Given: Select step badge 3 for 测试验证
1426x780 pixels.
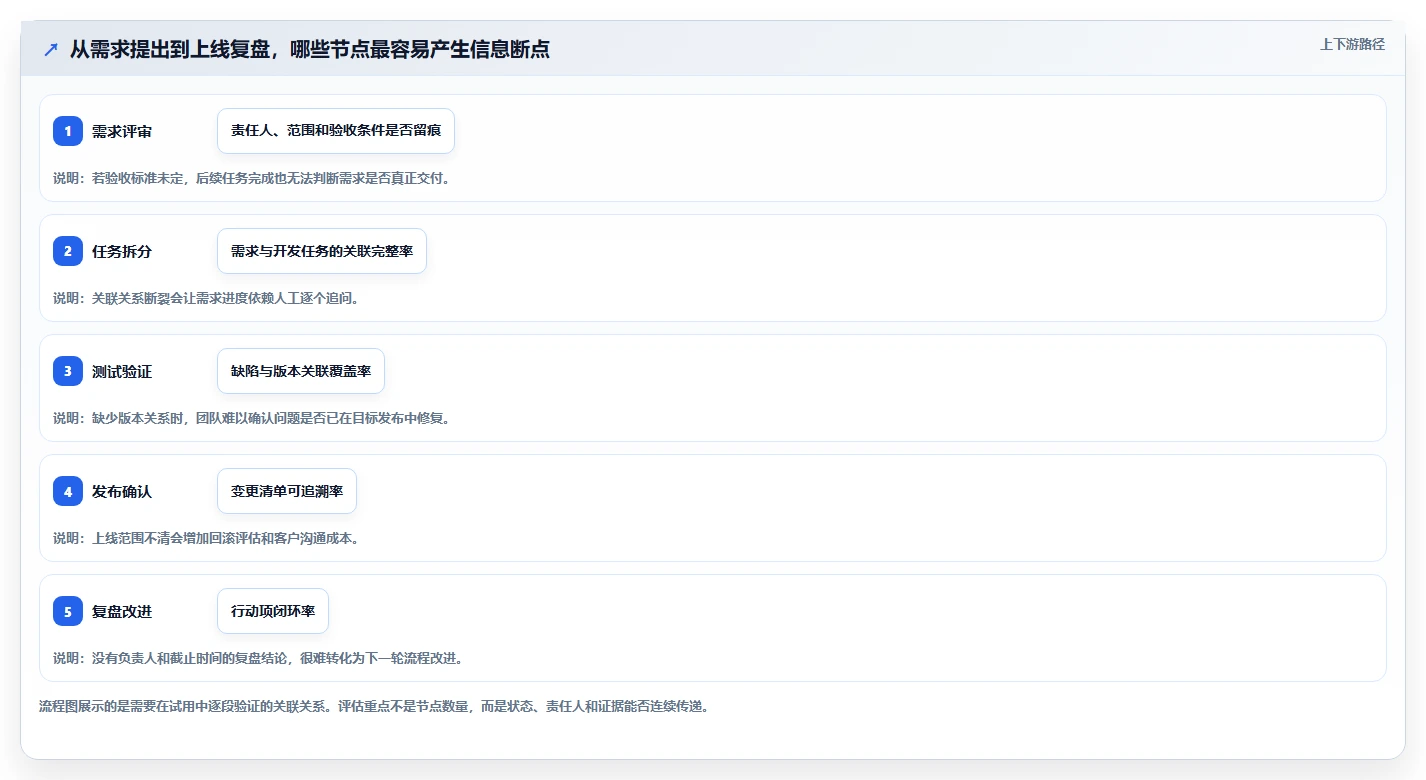Looking at the screenshot, I should point(68,371).
